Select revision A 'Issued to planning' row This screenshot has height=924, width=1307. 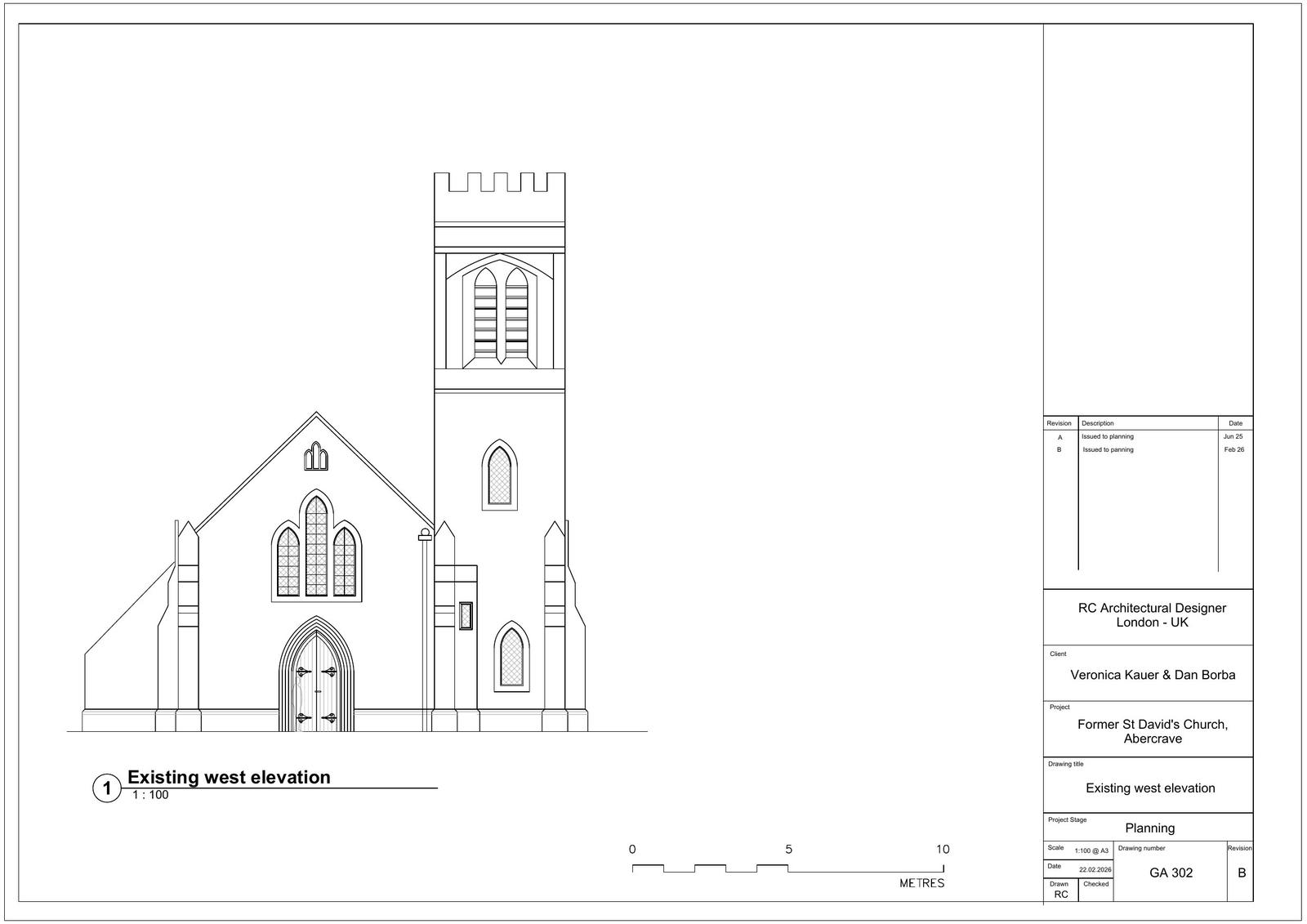click(x=1107, y=436)
